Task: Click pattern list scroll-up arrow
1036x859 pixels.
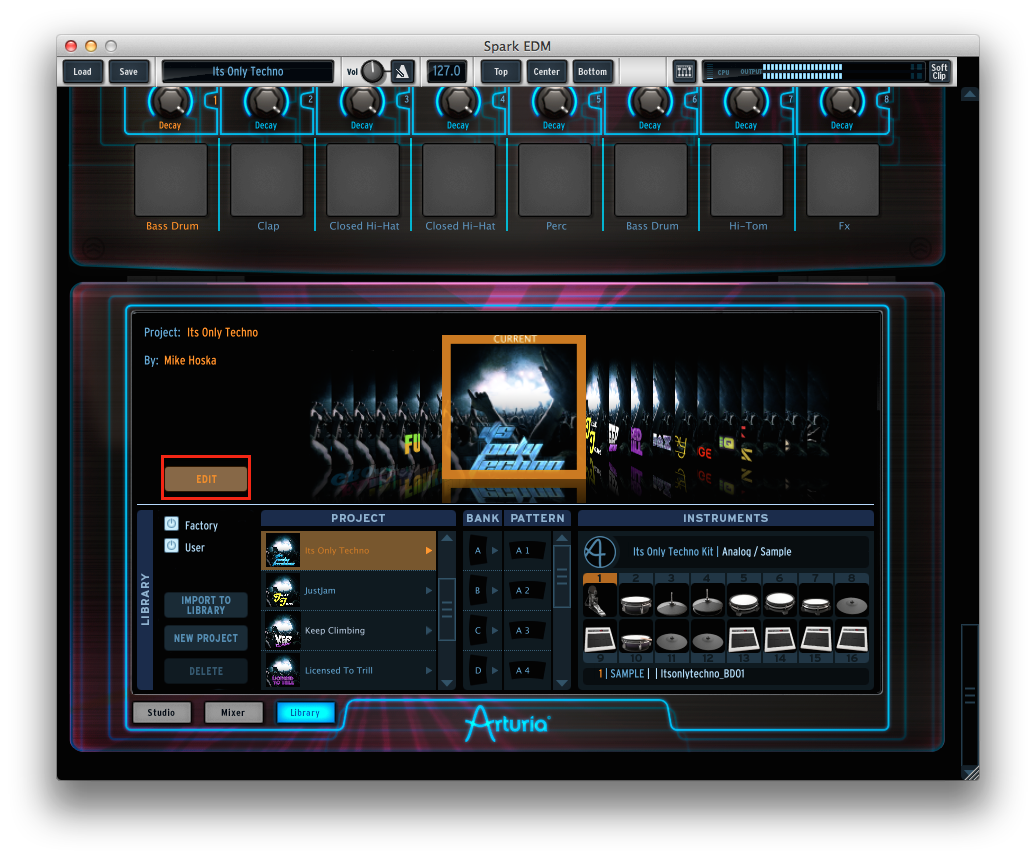Action: coord(562,538)
